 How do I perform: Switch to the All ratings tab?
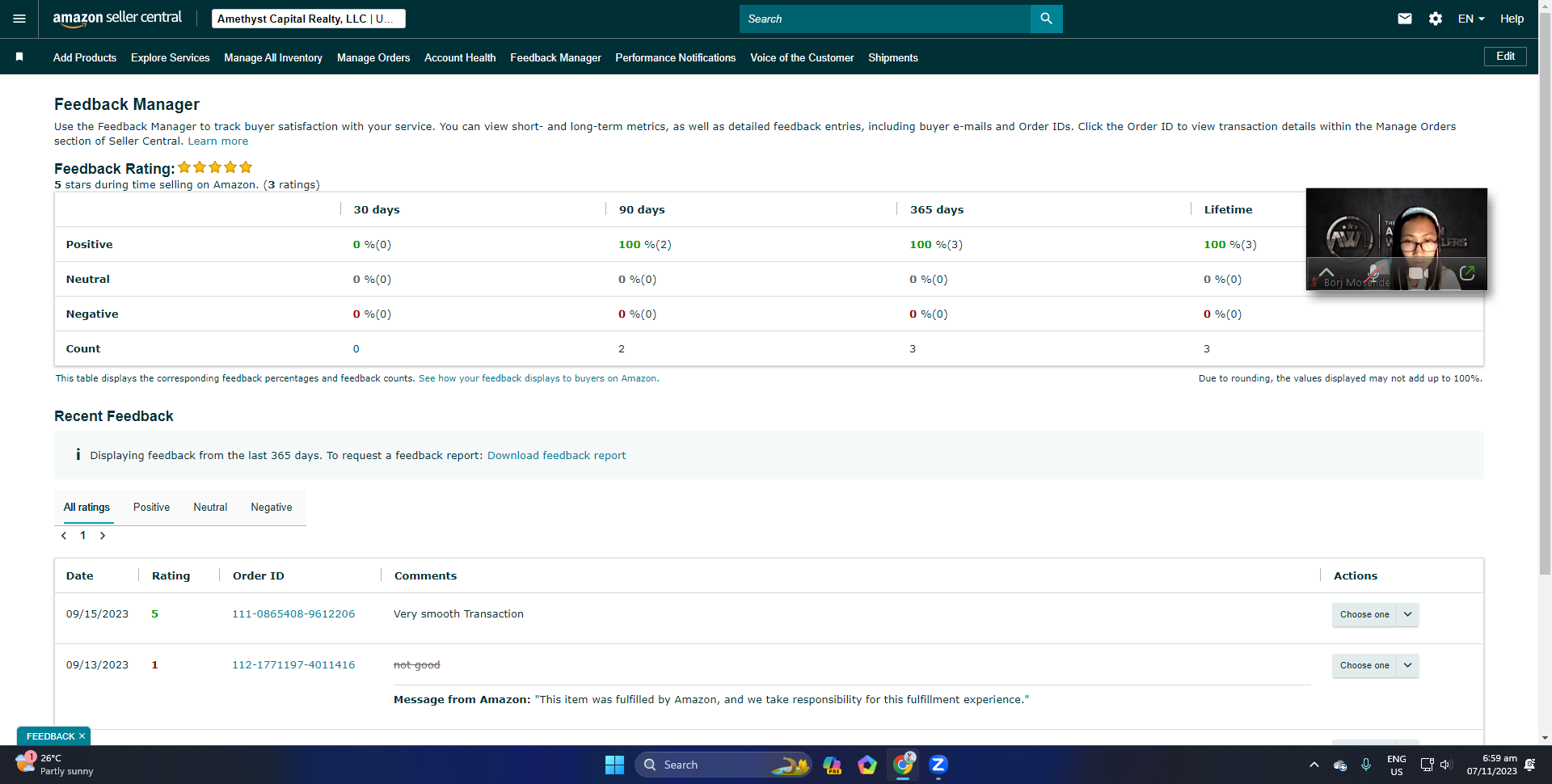[x=86, y=508]
